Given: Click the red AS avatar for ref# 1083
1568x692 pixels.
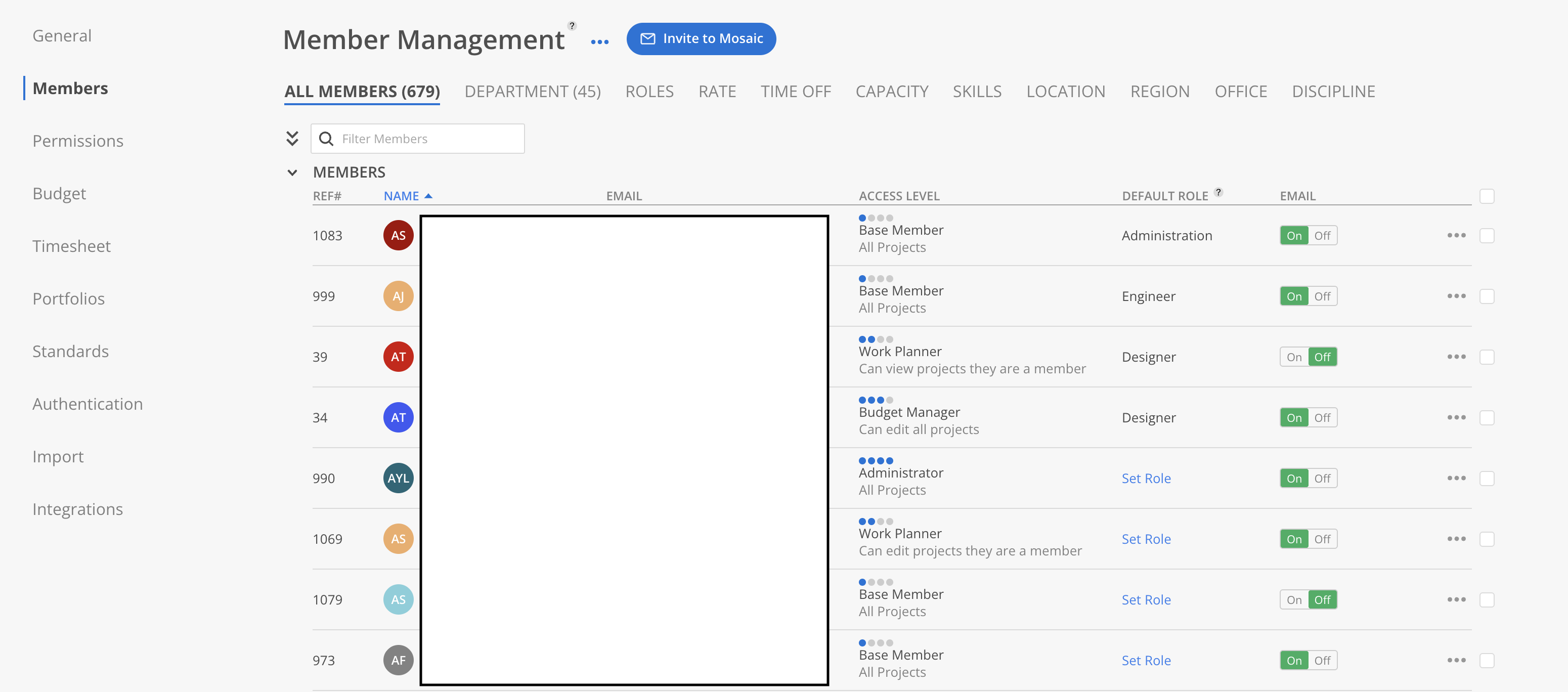Looking at the screenshot, I should pyautogui.click(x=398, y=236).
